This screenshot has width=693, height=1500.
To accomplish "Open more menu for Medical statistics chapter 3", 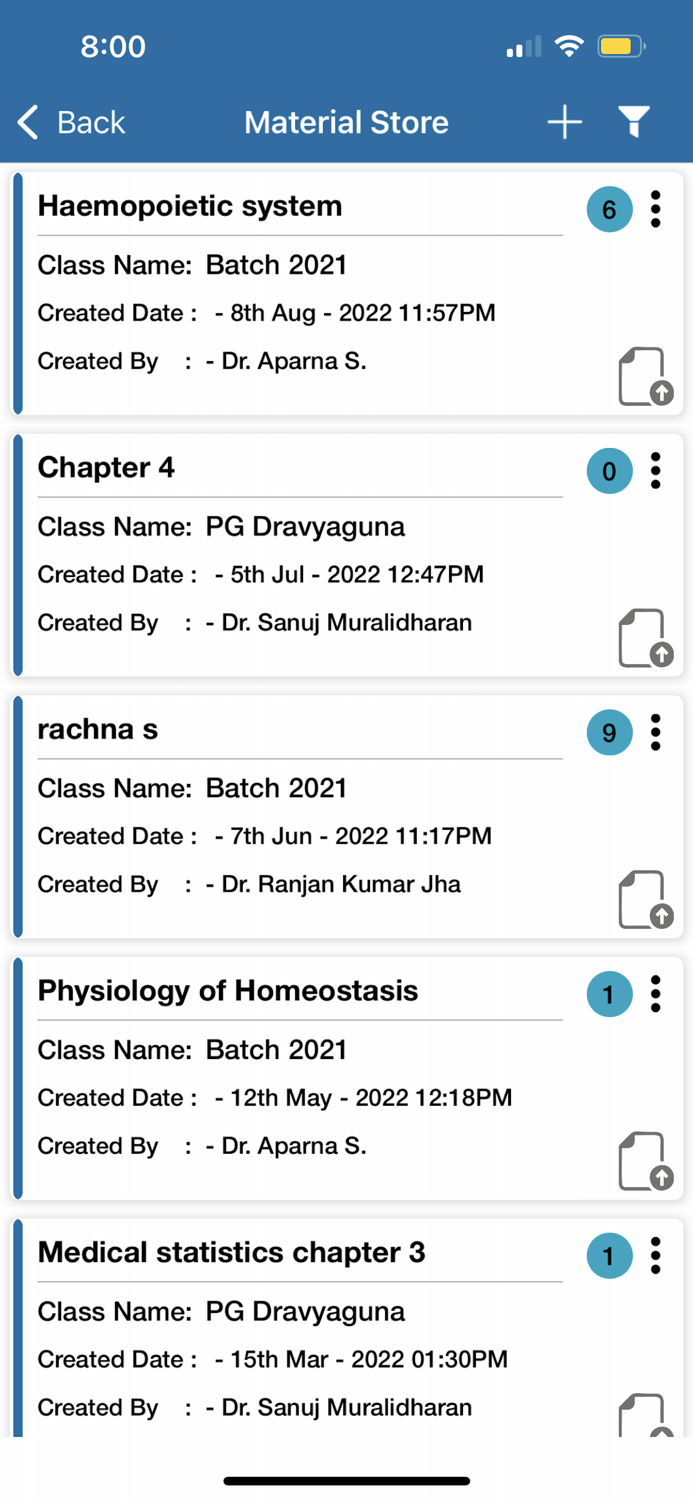I will pos(656,1255).
